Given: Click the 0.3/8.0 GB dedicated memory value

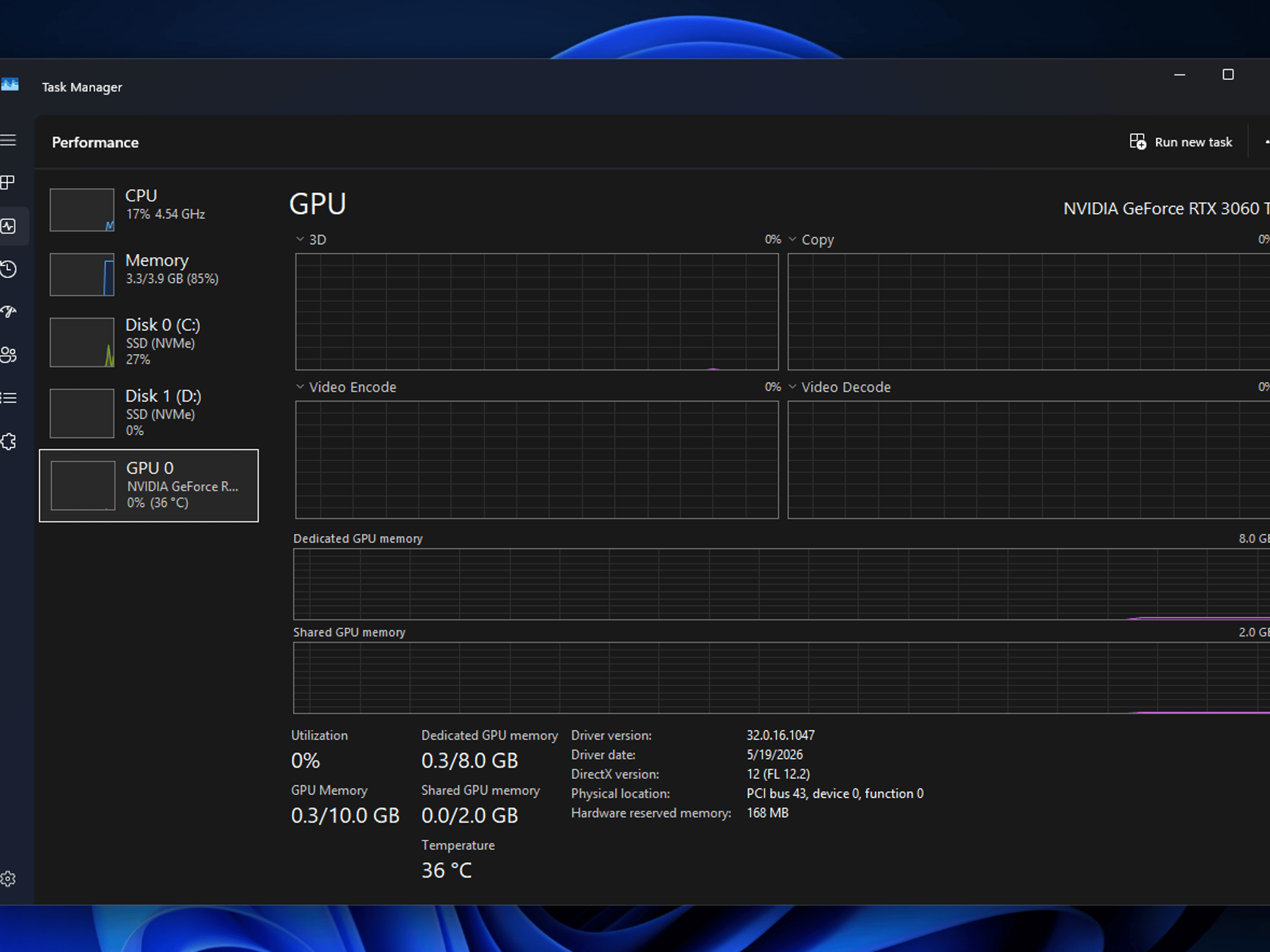Looking at the screenshot, I should point(469,760).
